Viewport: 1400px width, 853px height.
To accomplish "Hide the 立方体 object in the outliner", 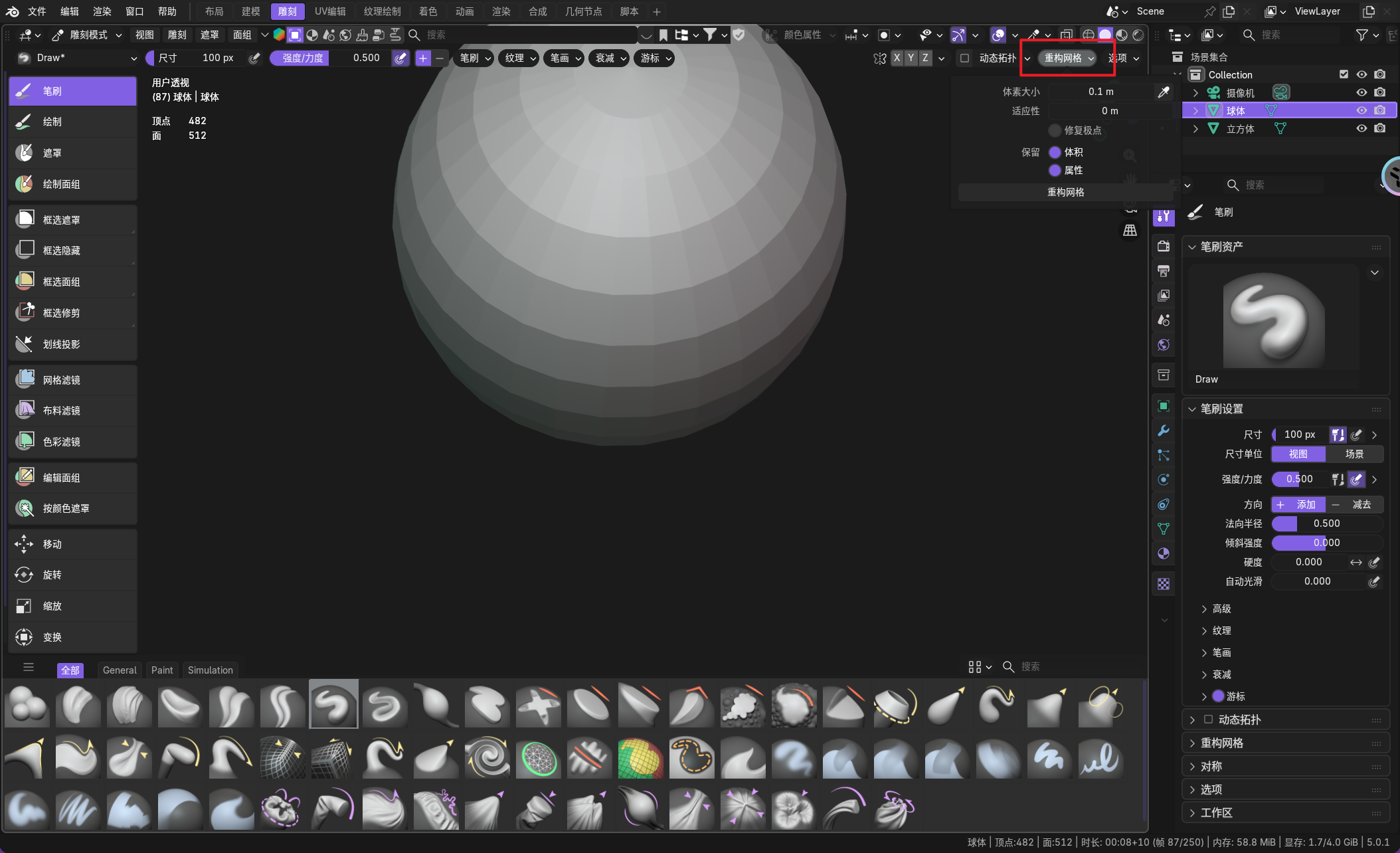I will coord(1361,129).
